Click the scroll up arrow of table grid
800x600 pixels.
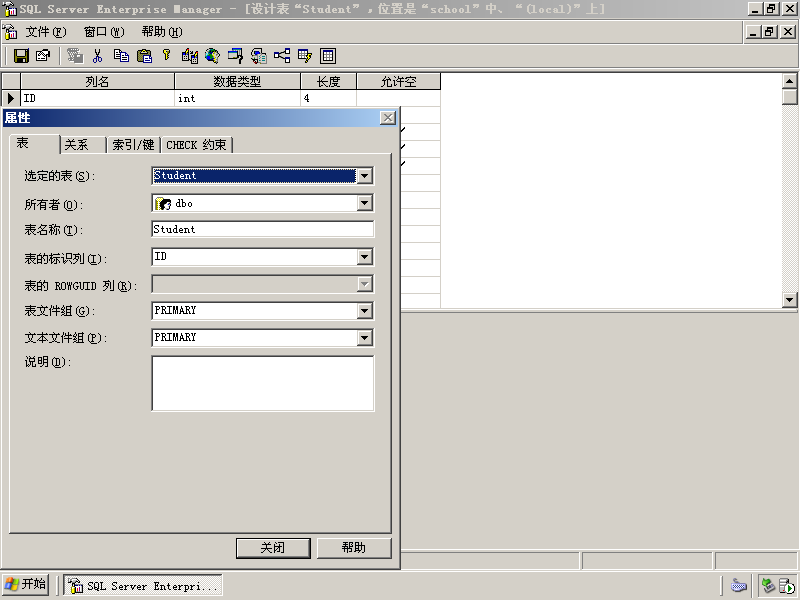[x=789, y=81]
